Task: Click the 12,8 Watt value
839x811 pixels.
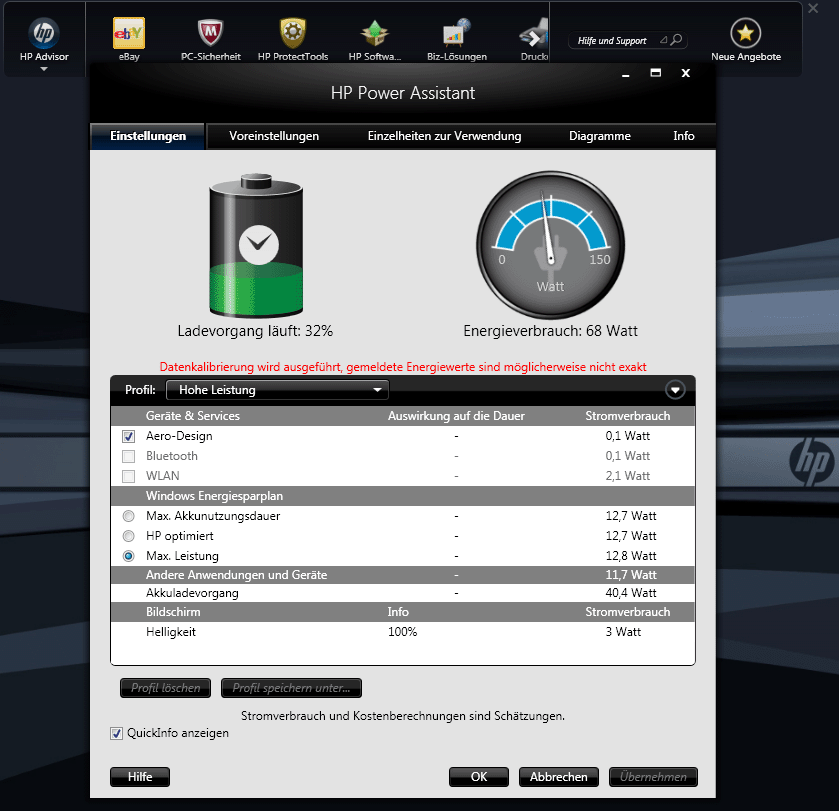Action: tap(631, 556)
